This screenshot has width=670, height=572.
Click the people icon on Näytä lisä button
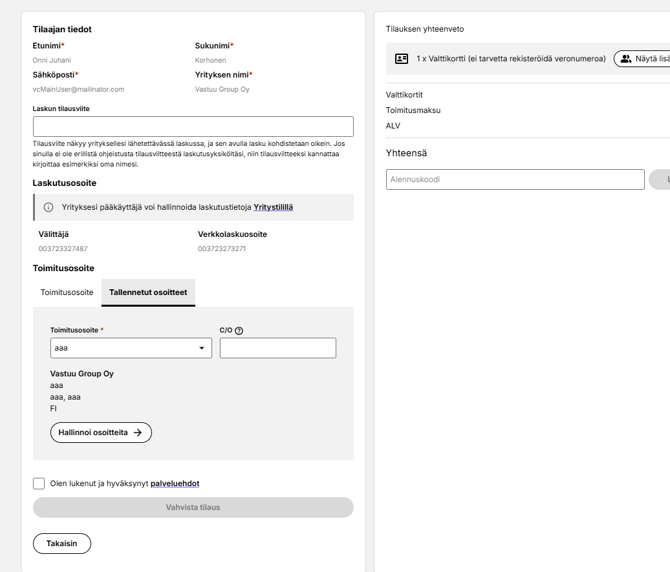626,59
